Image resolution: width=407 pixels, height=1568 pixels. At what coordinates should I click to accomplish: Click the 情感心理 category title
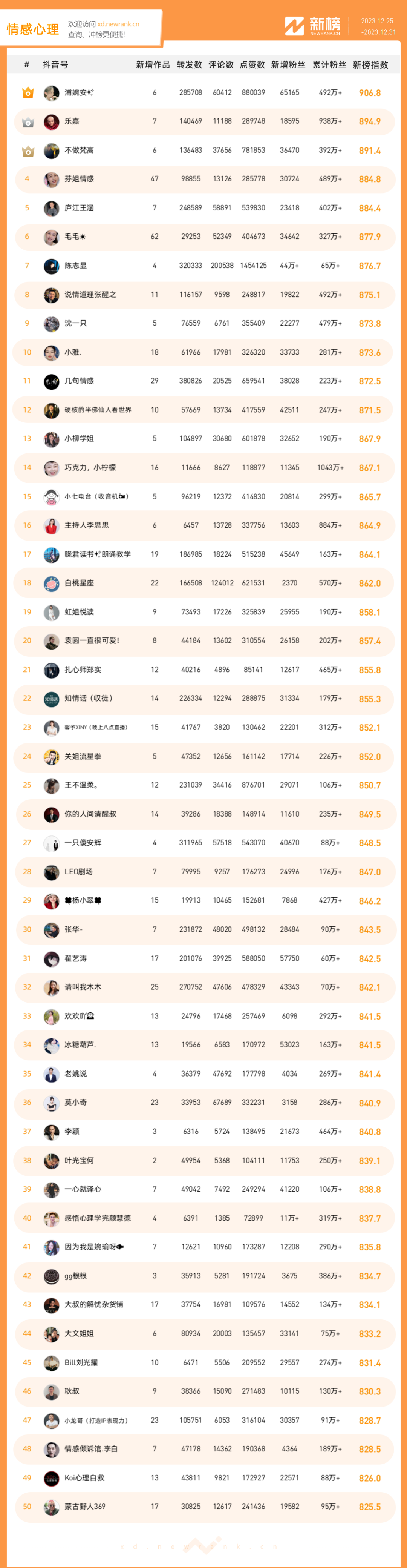[33, 29]
